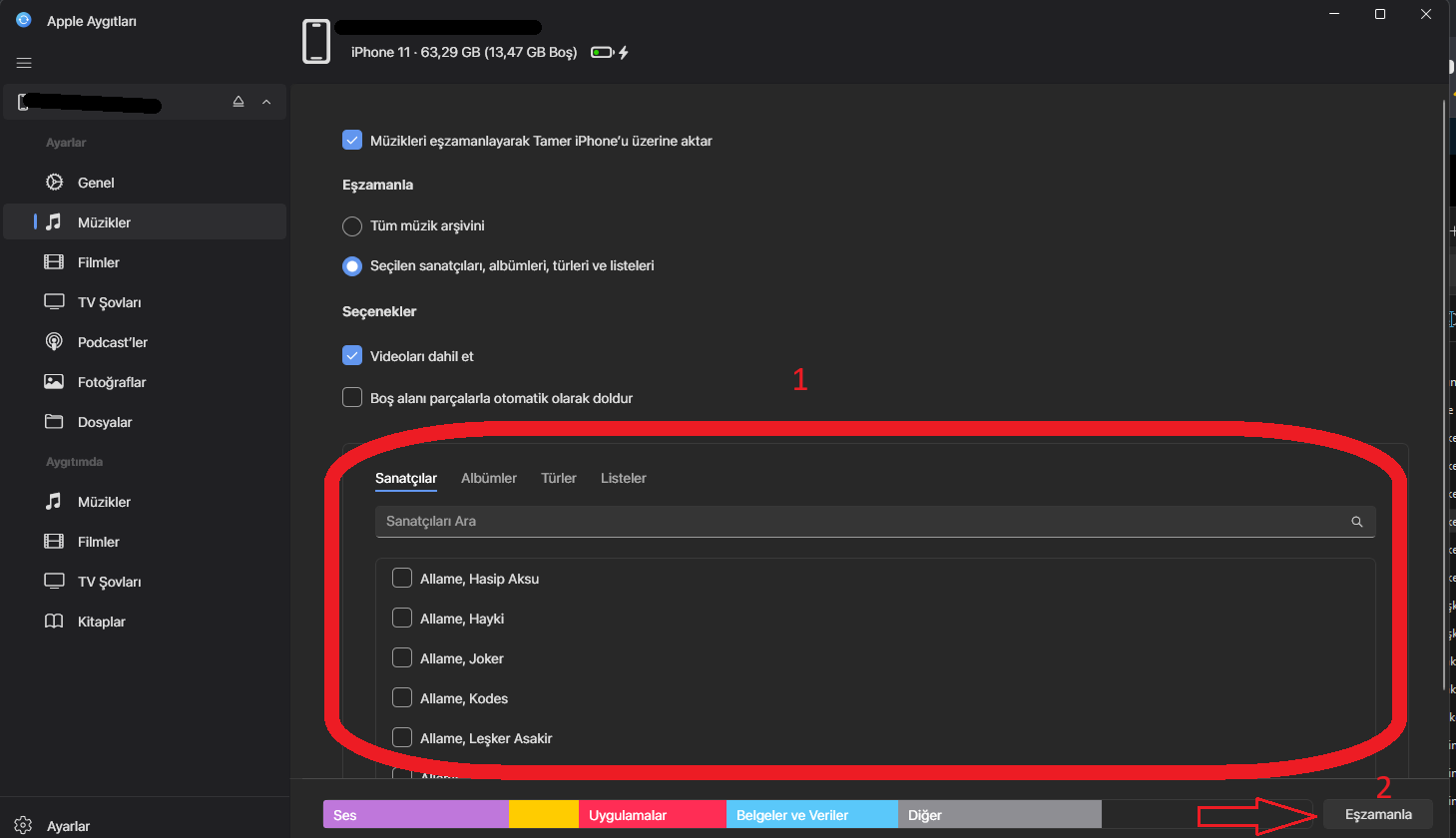The width and height of the screenshot is (1456, 838).
Task: Maximize the Apple Aygıtları window
Action: [x=1380, y=14]
